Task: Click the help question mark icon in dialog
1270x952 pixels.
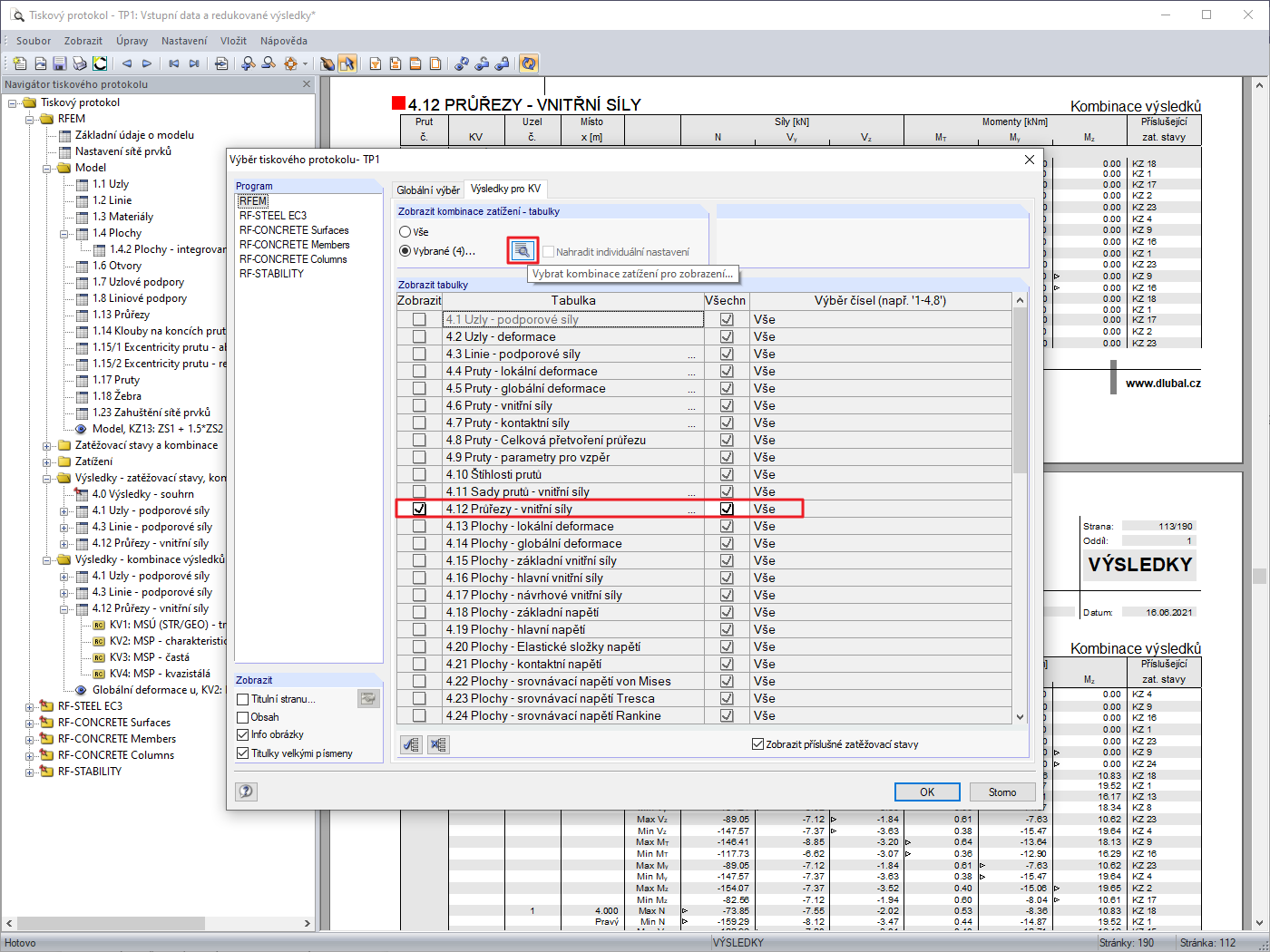Action: (x=247, y=792)
